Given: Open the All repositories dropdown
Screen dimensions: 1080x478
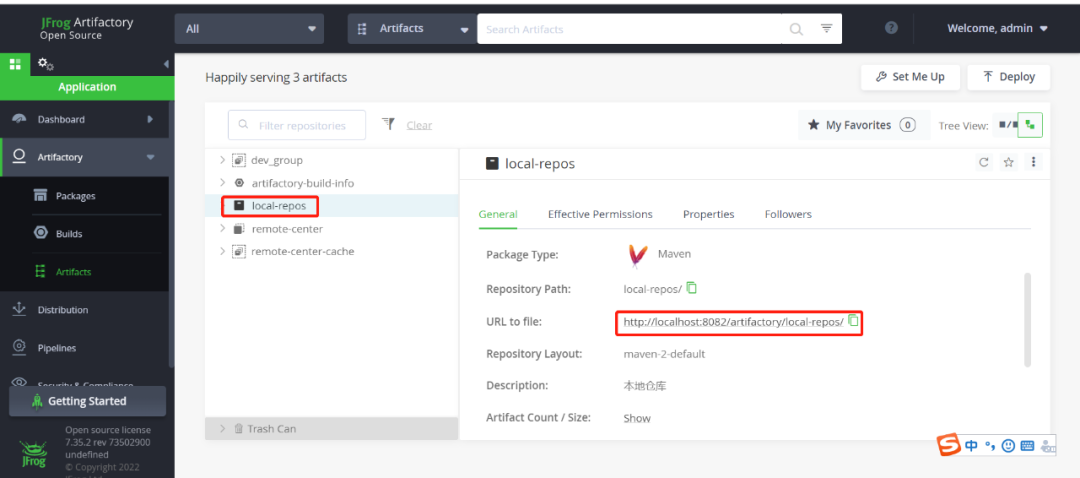Looking at the screenshot, I should 249,29.
